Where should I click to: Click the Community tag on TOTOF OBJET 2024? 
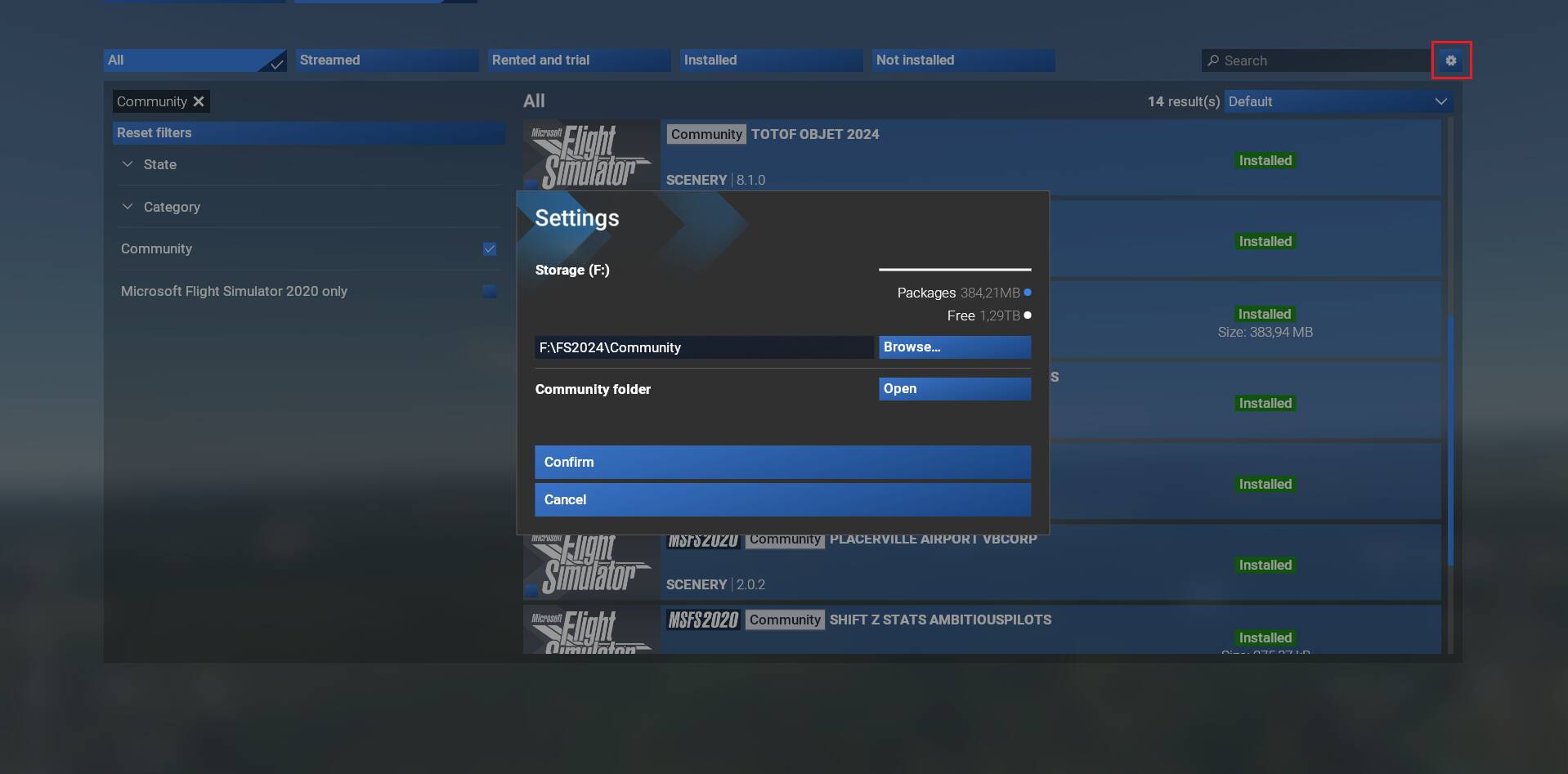coord(706,134)
